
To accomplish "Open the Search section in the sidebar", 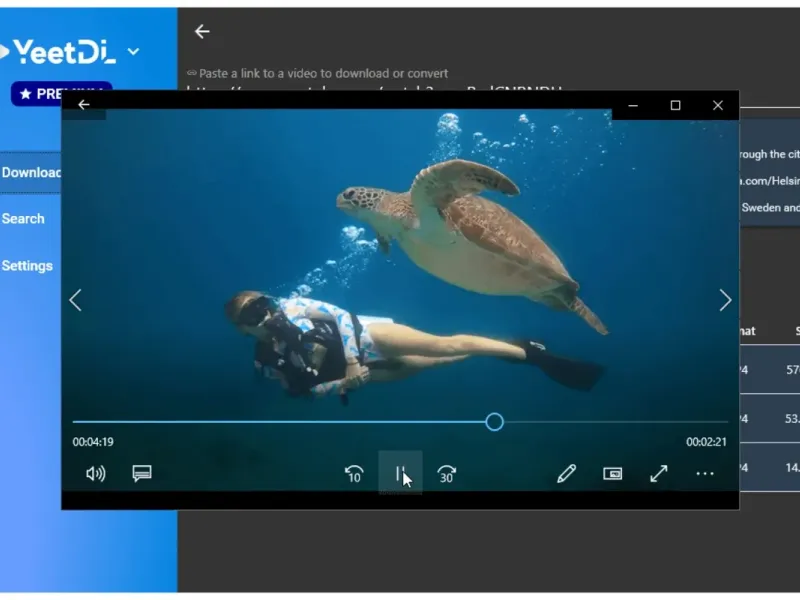I will point(23,219).
